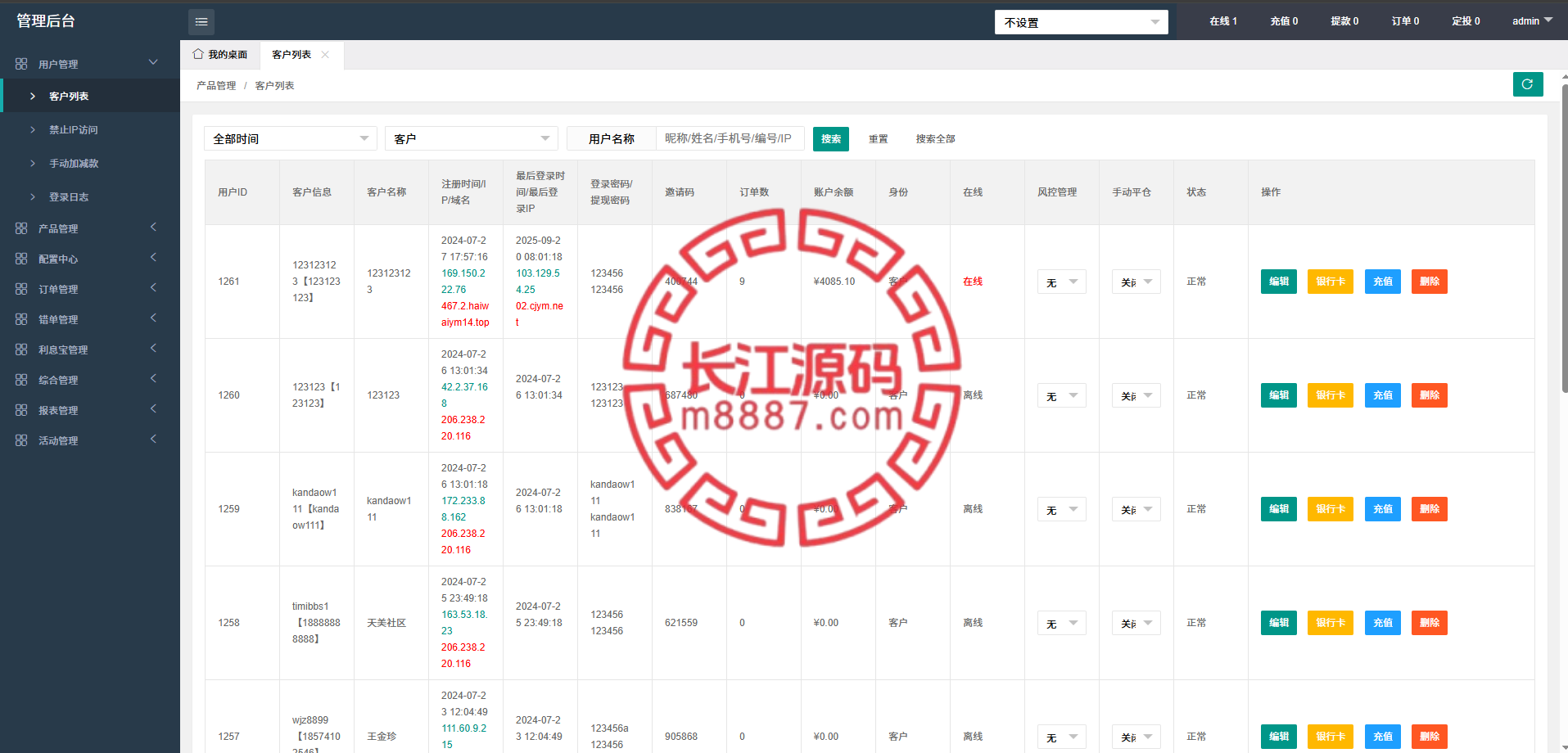Open the admin account menu
This screenshot has height=753, width=1568.
point(1532,21)
